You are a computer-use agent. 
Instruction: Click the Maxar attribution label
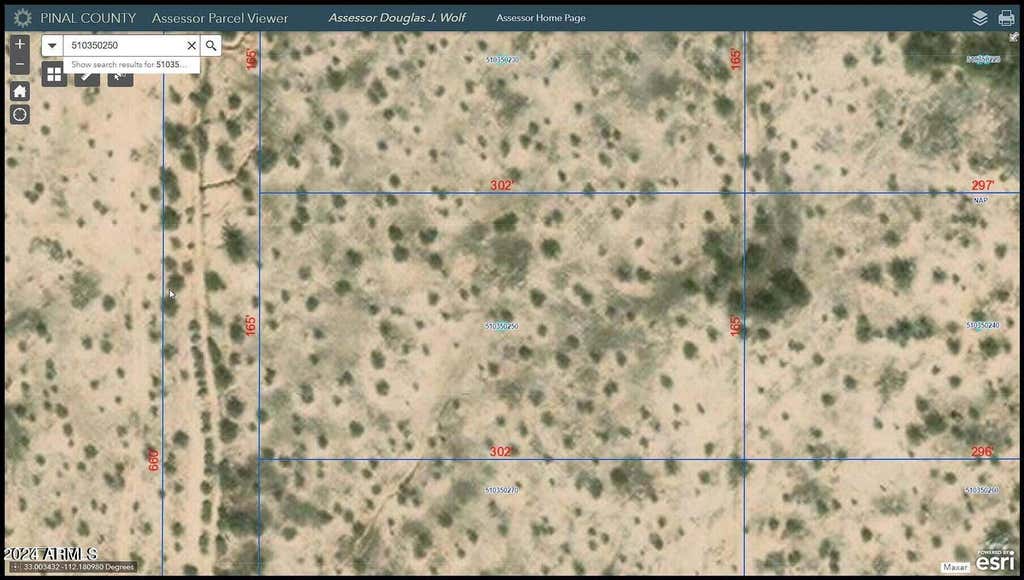click(x=955, y=568)
